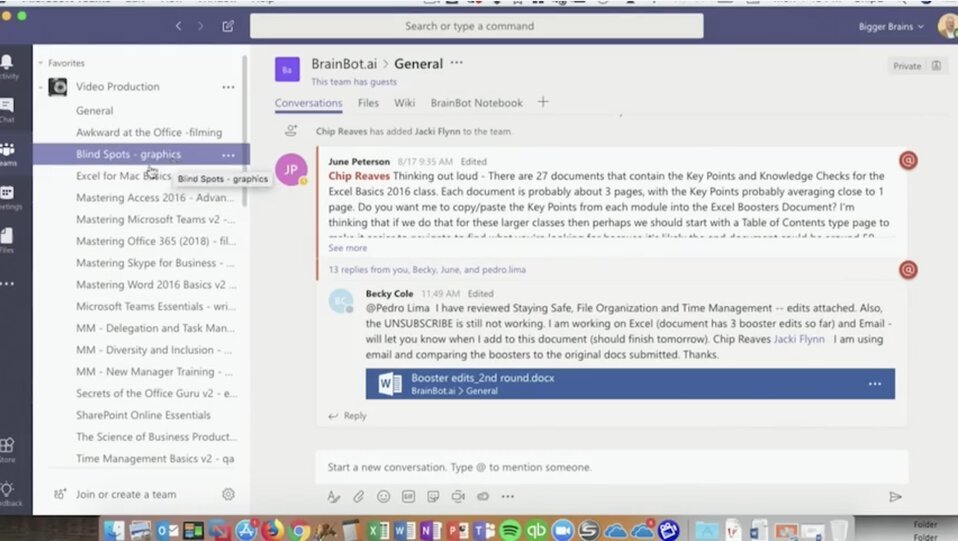The width and height of the screenshot is (958, 541).
Task: Send the message with the arrow icon
Action: coord(895,496)
